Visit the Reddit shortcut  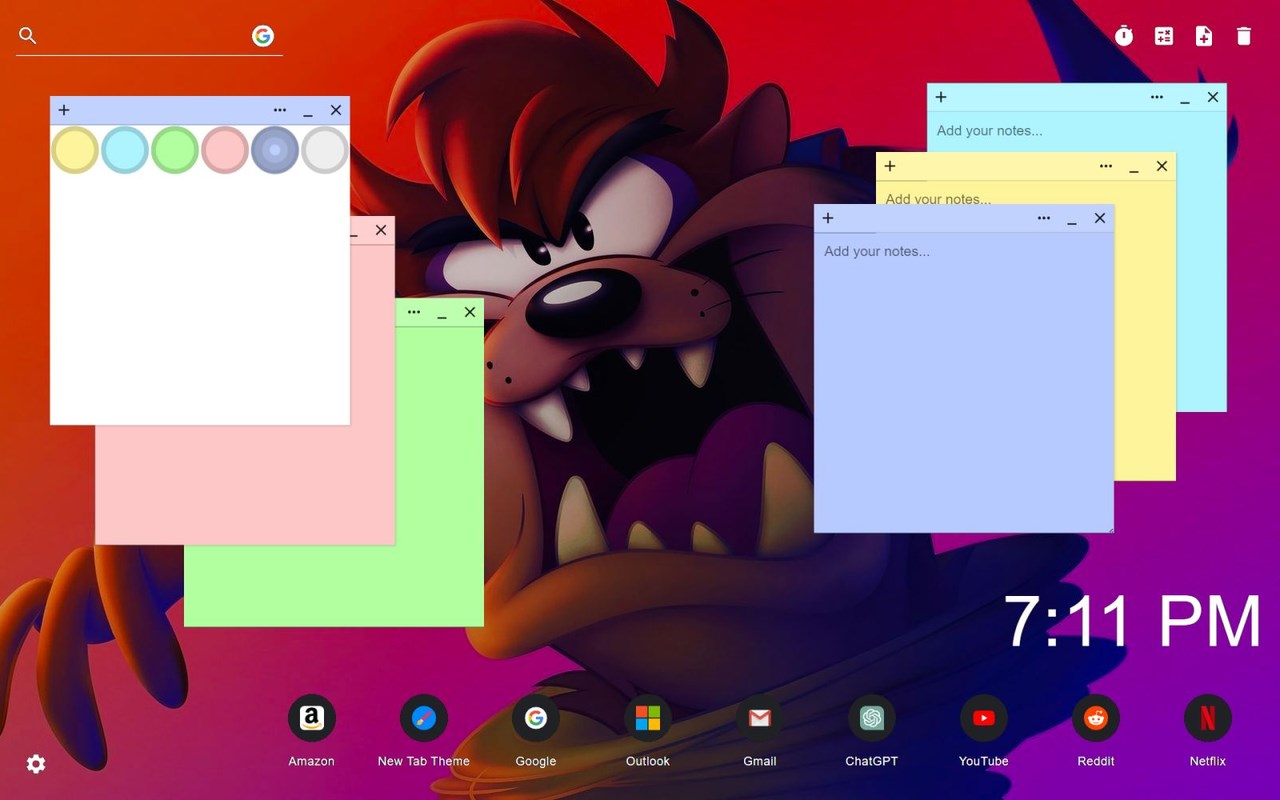click(x=1096, y=718)
